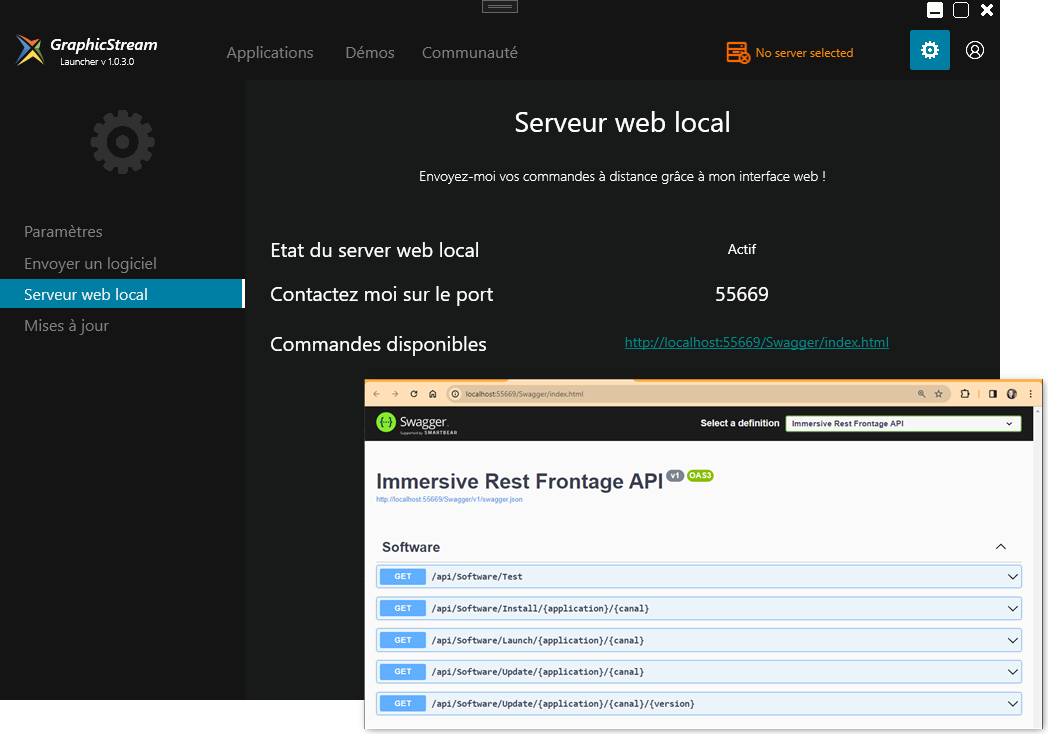This screenshot has width=1048, height=734.
Task: Click the Immersive Rest Frontage API title
Action: pyautogui.click(x=519, y=481)
